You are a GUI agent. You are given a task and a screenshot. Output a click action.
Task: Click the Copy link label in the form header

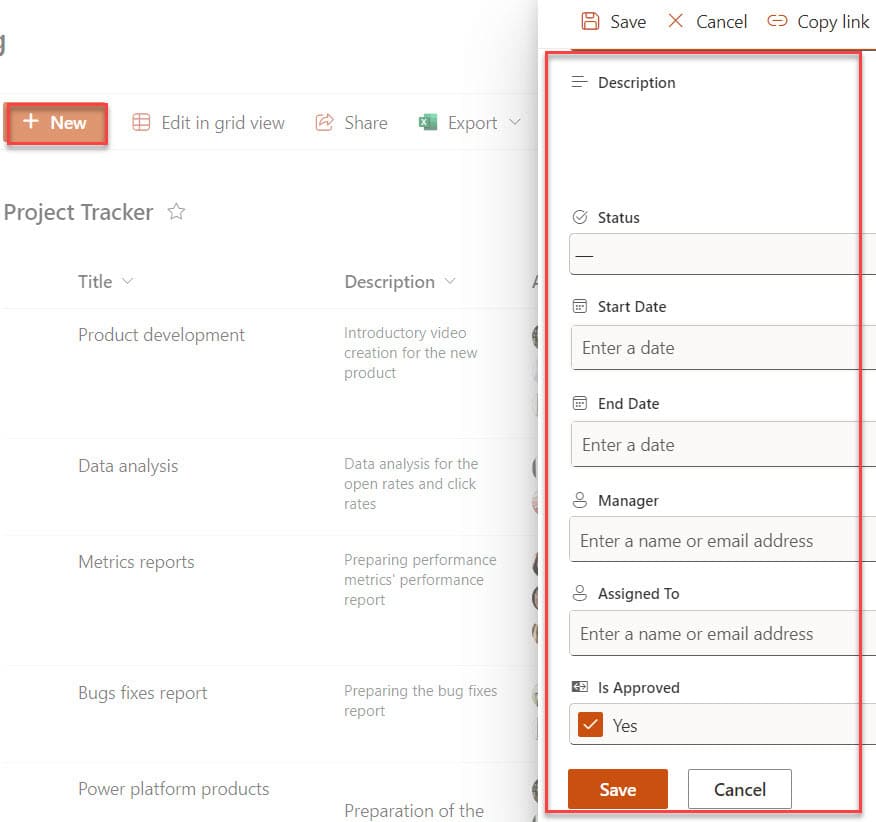tap(833, 22)
